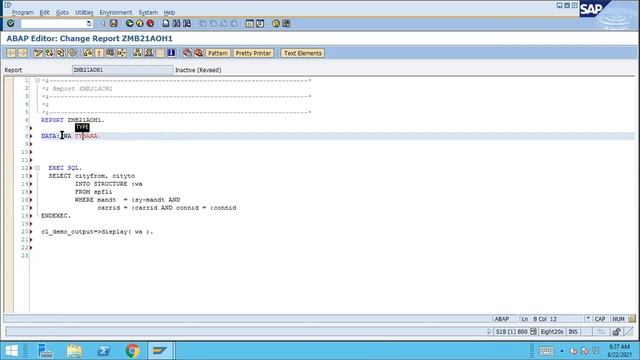The image size is (640, 360).
Task: Open the Environment menu
Action: (116, 13)
